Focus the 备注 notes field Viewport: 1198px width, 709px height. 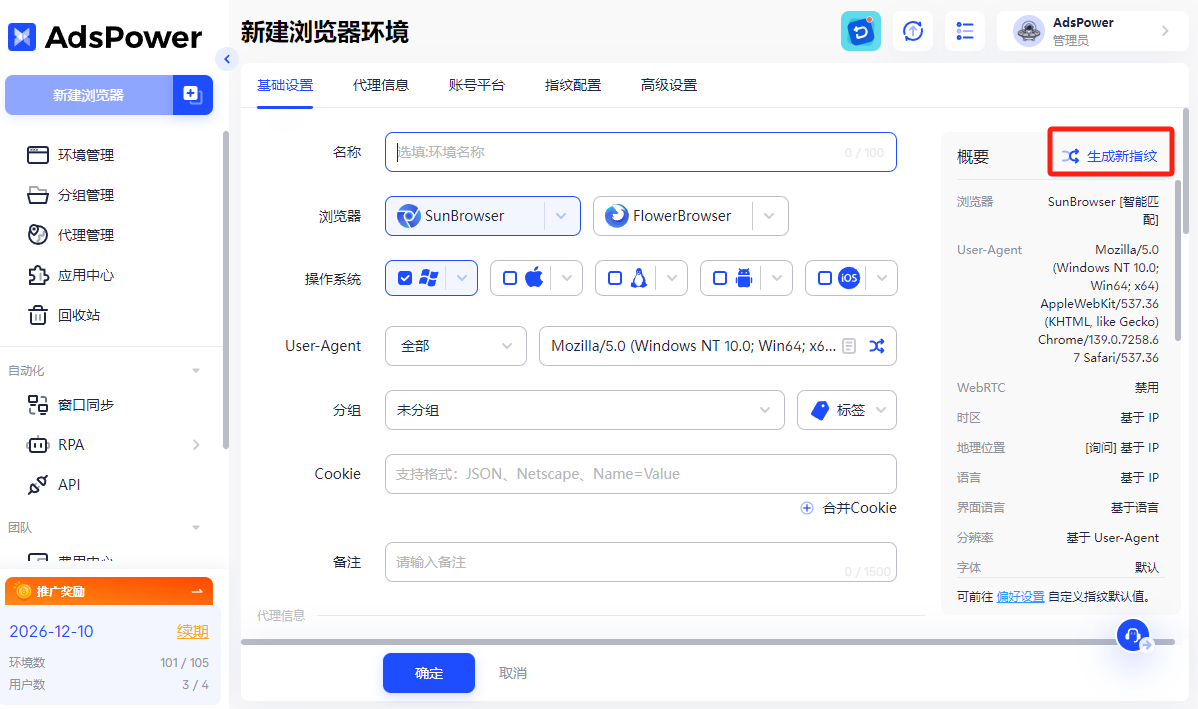point(640,562)
